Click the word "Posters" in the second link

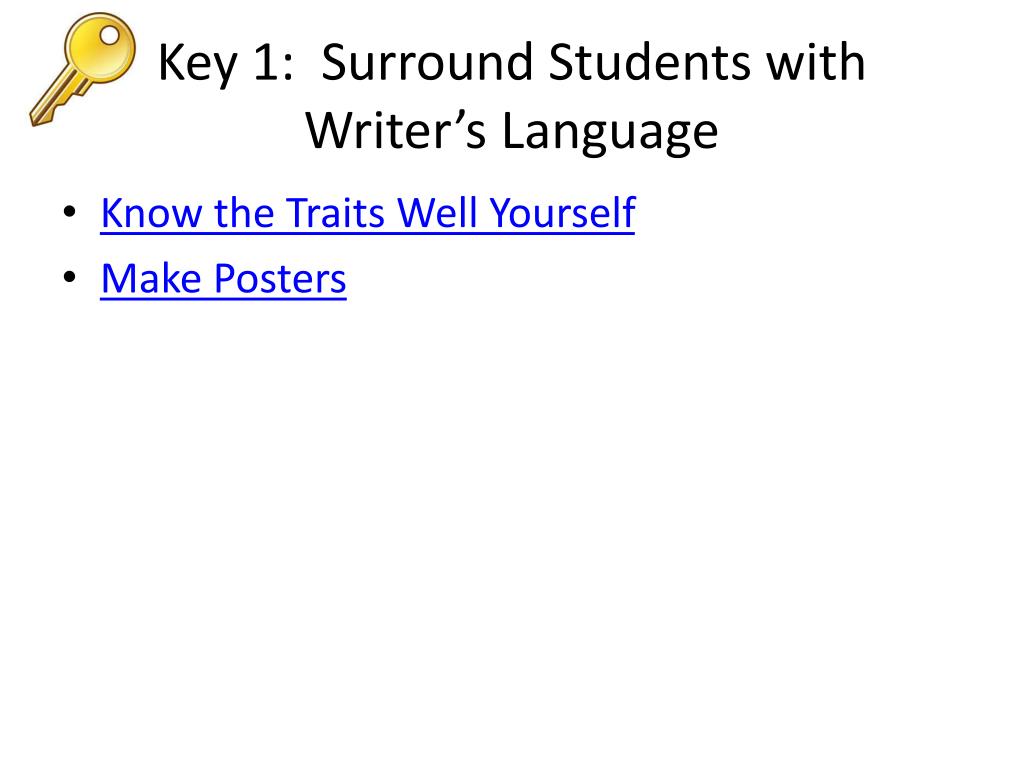[x=280, y=279]
